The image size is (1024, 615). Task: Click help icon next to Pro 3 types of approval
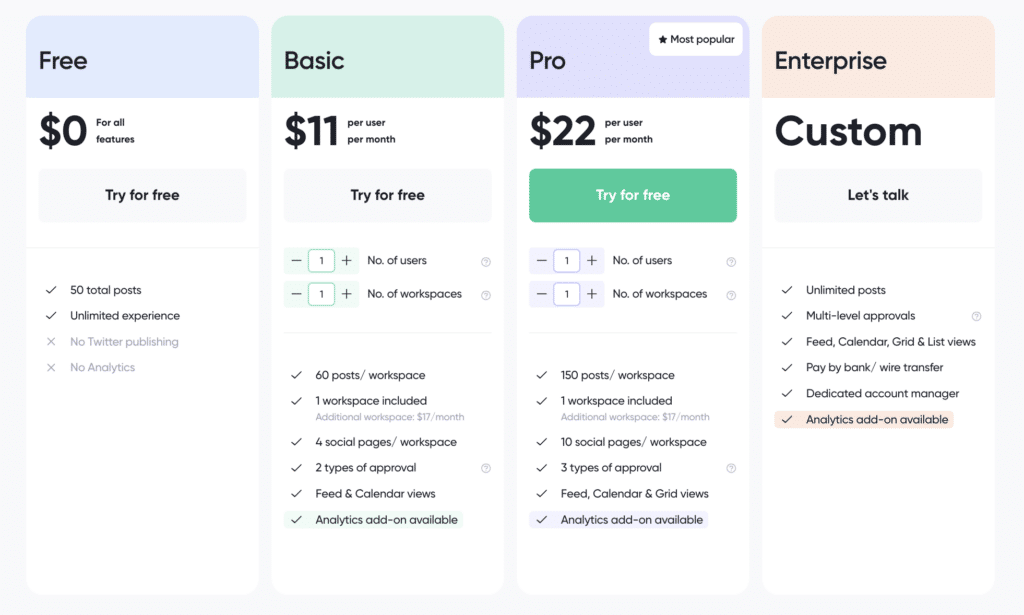pyautogui.click(x=731, y=468)
